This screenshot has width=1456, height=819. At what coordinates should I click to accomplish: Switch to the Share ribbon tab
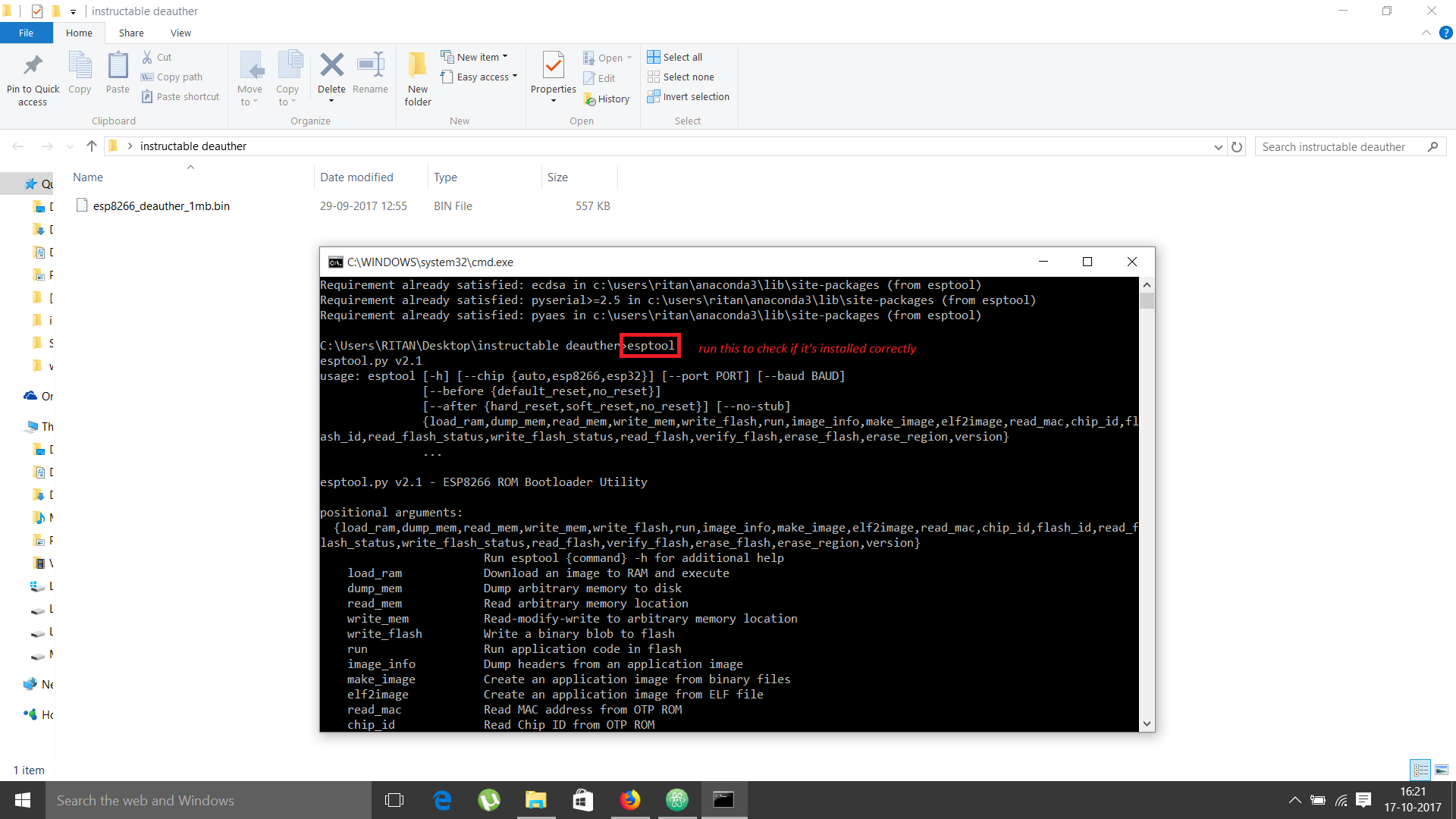point(131,33)
